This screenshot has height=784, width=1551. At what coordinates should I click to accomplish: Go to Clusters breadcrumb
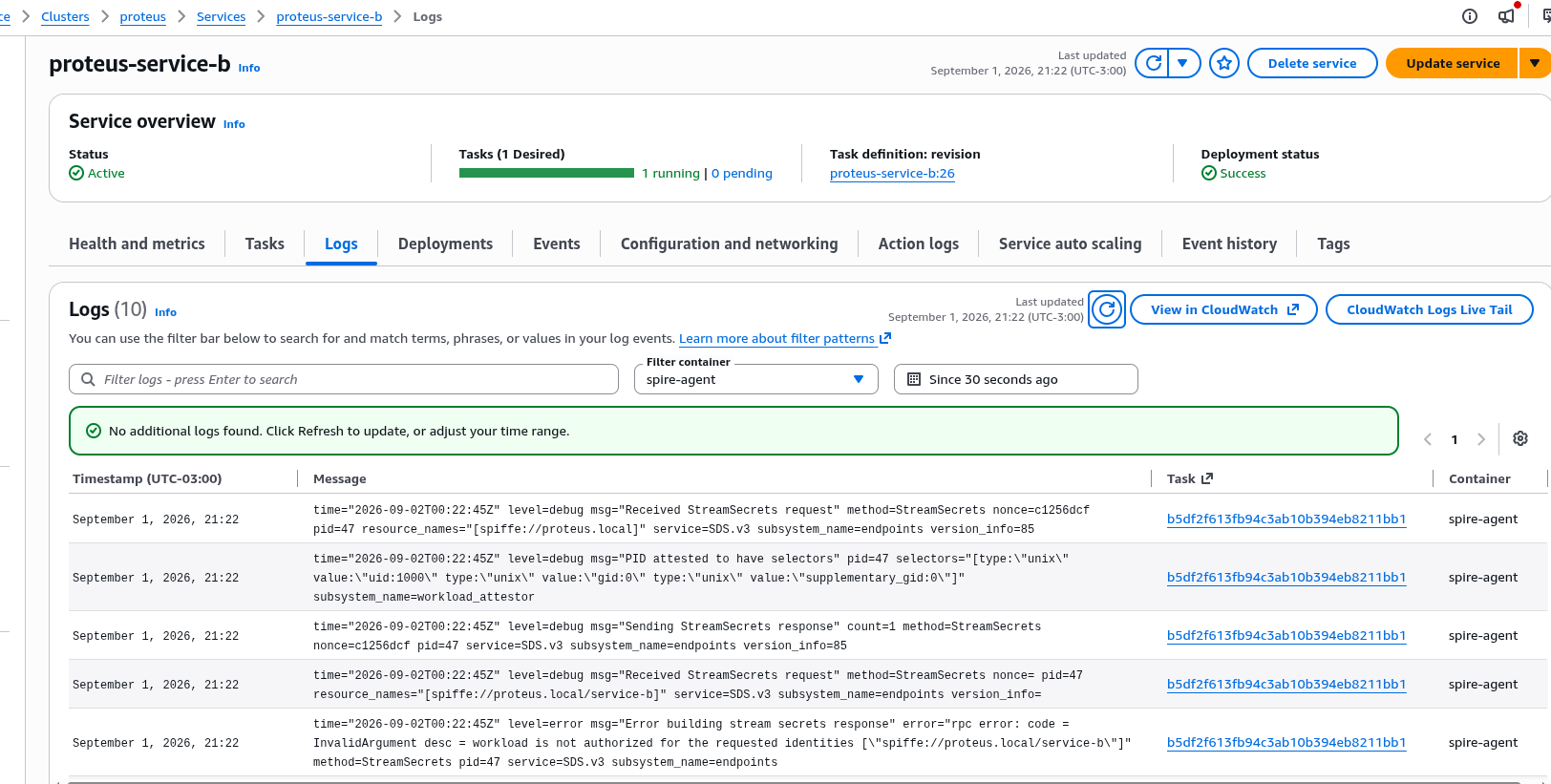(65, 16)
